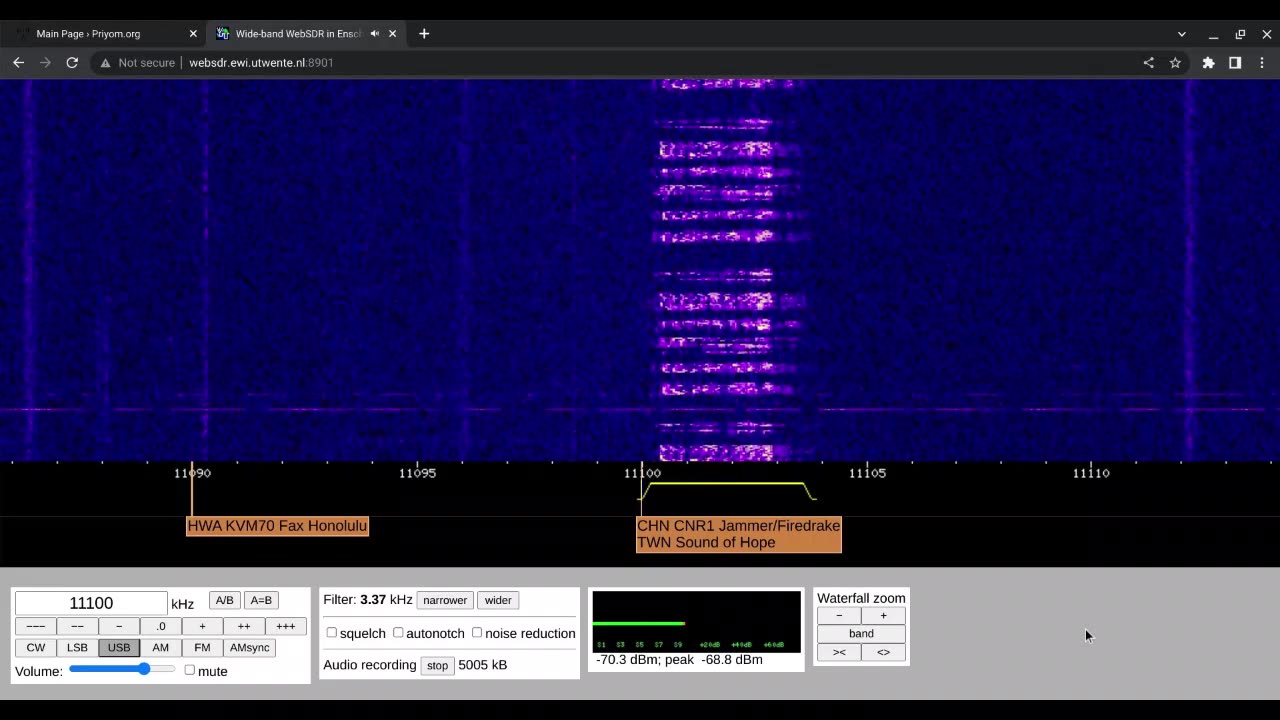
Task: Click the A=B button
Action: 261,600
